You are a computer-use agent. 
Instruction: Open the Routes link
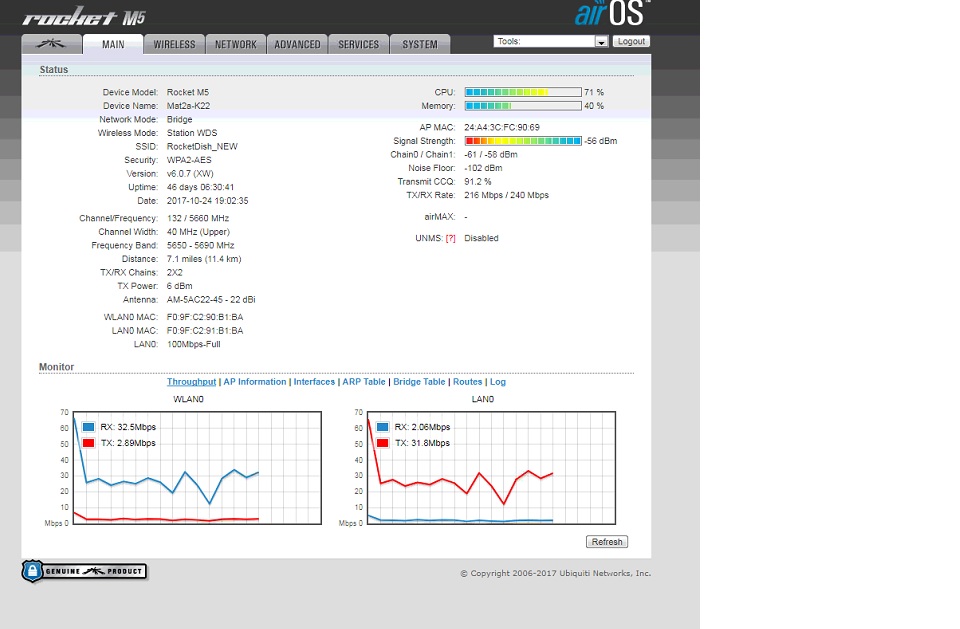coord(468,382)
